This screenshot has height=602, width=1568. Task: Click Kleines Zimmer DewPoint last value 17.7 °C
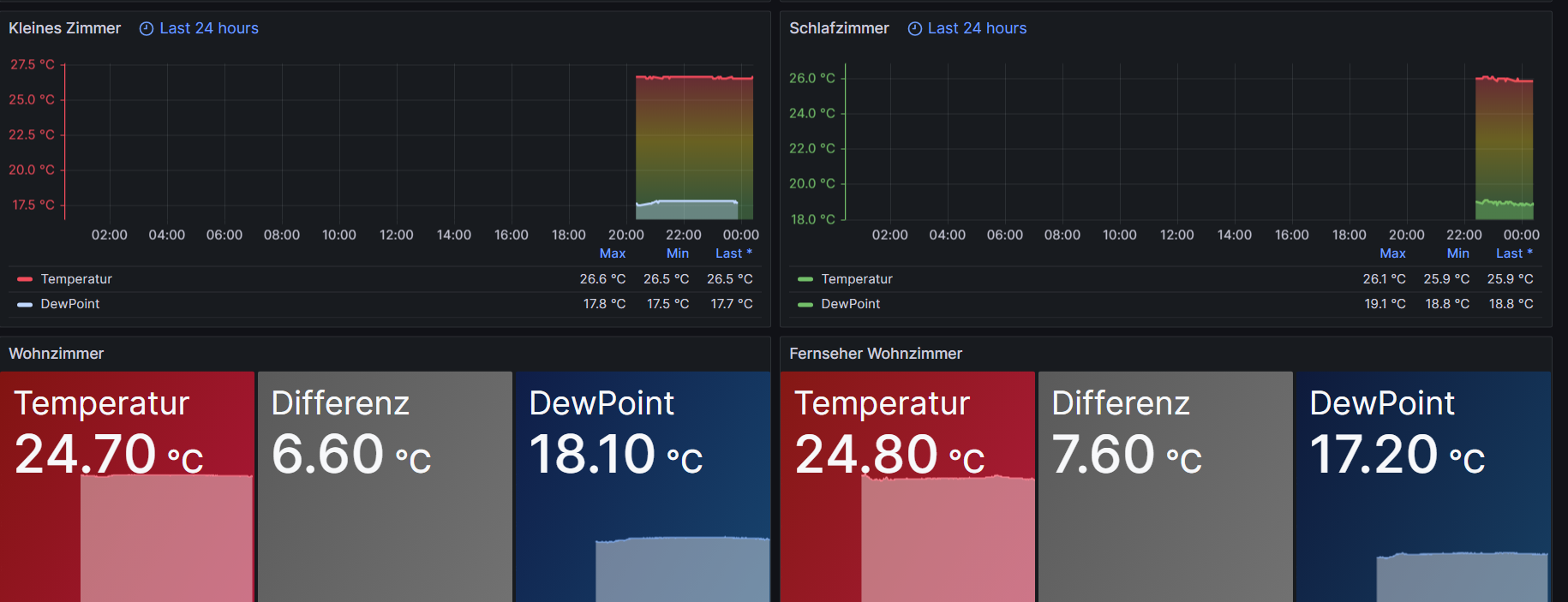click(x=732, y=304)
